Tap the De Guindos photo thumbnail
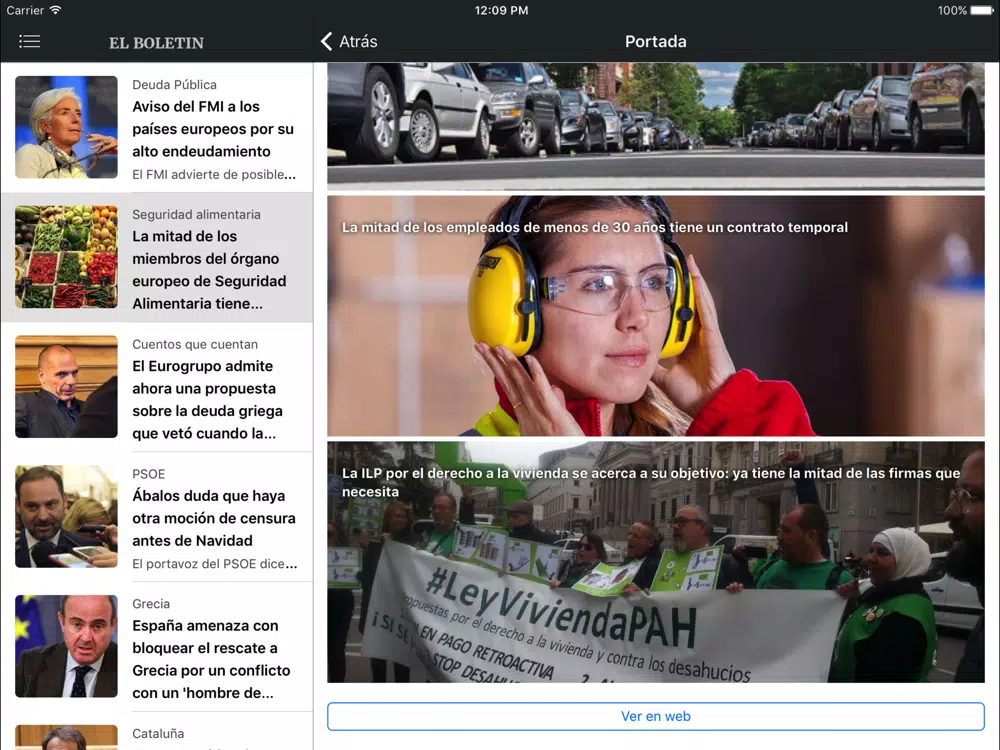 coord(66,646)
